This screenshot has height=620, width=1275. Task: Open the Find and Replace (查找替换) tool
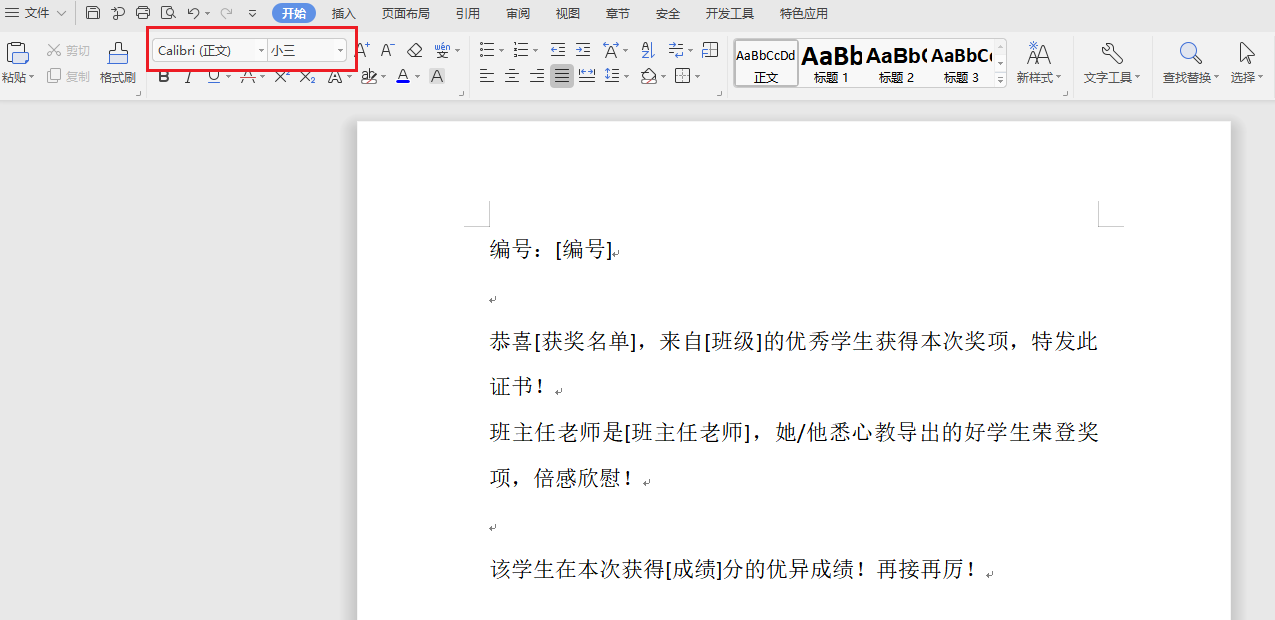(1189, 63)
